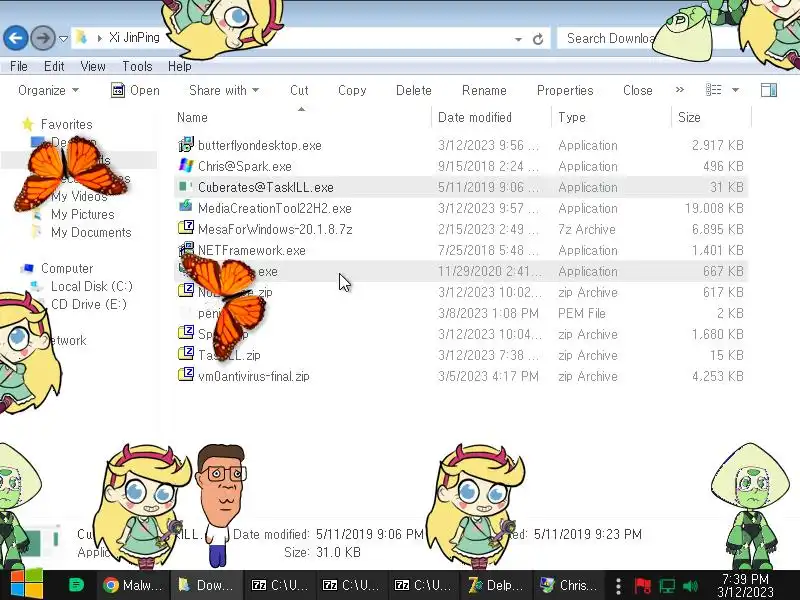800x600 pixels.
Task: Refresh the folder view
Action: (x=538, y=39)
